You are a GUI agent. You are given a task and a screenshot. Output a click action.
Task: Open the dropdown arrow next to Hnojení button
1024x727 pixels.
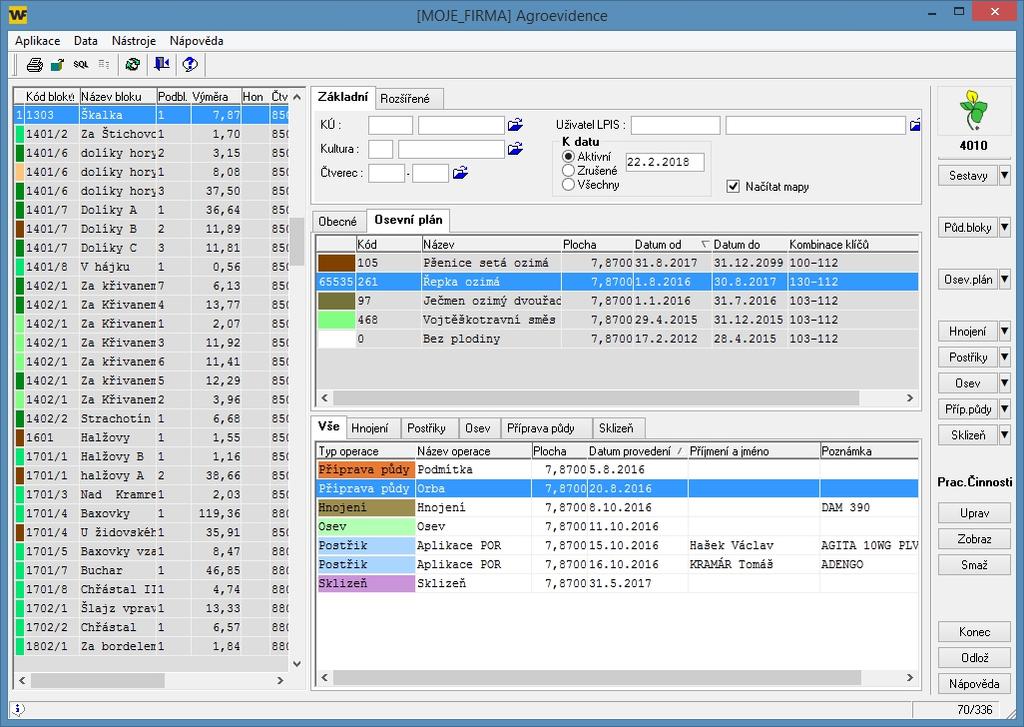tap(1004, 331)
